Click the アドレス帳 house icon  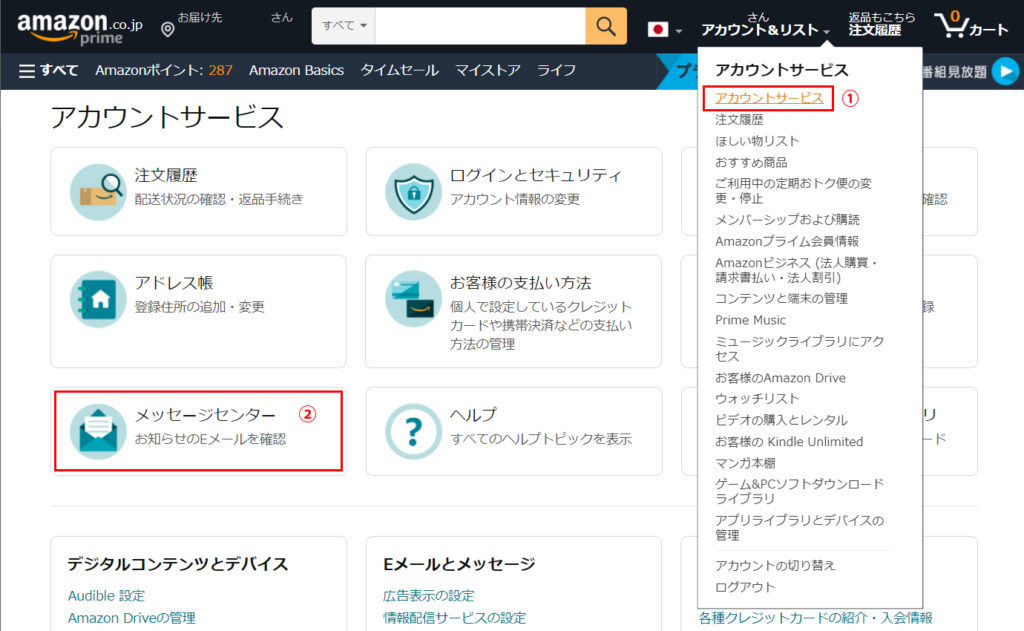(98, 298)
